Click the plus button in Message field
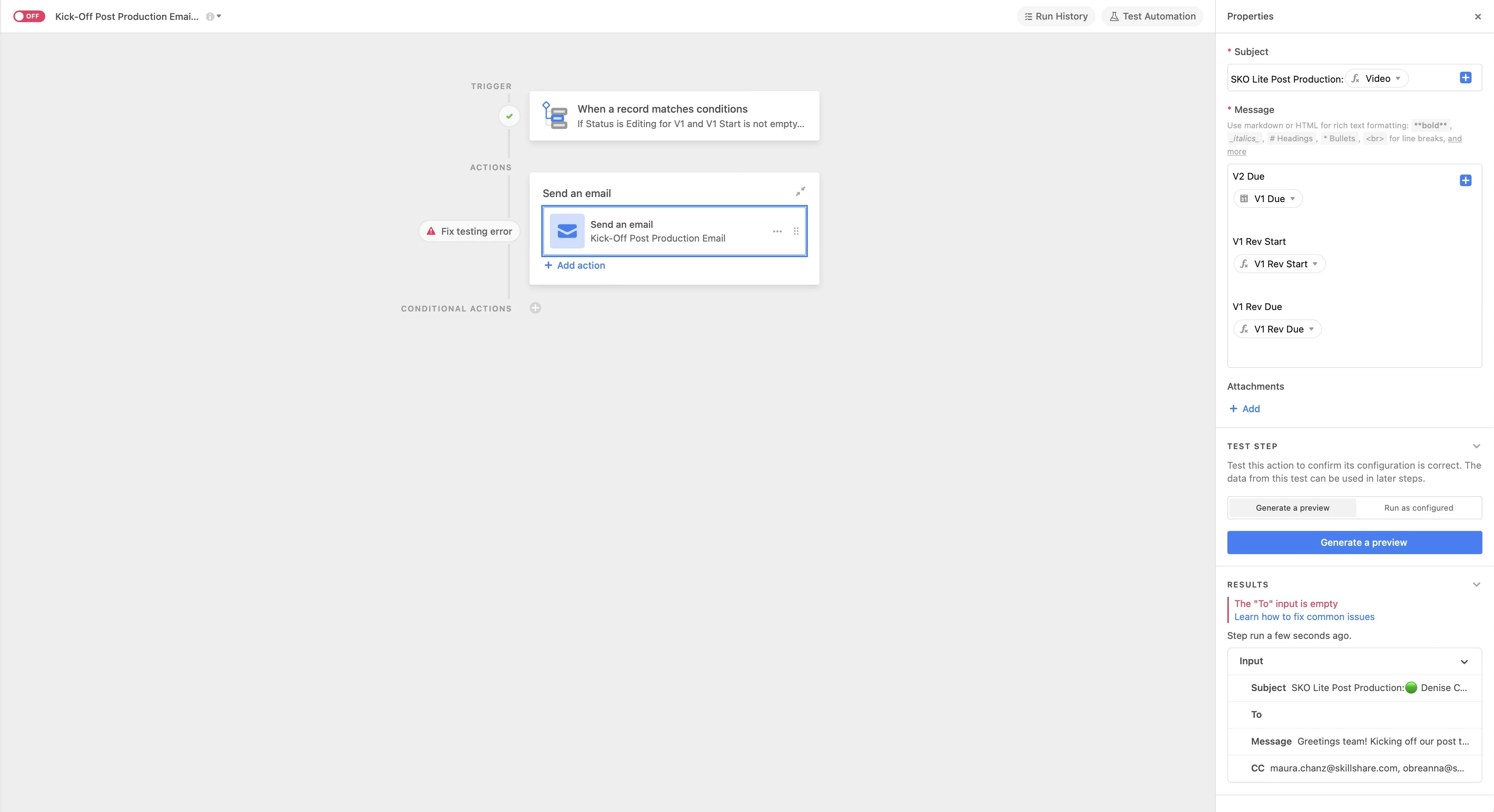Screen dimensions: 1494x812 coord(1465,180)
